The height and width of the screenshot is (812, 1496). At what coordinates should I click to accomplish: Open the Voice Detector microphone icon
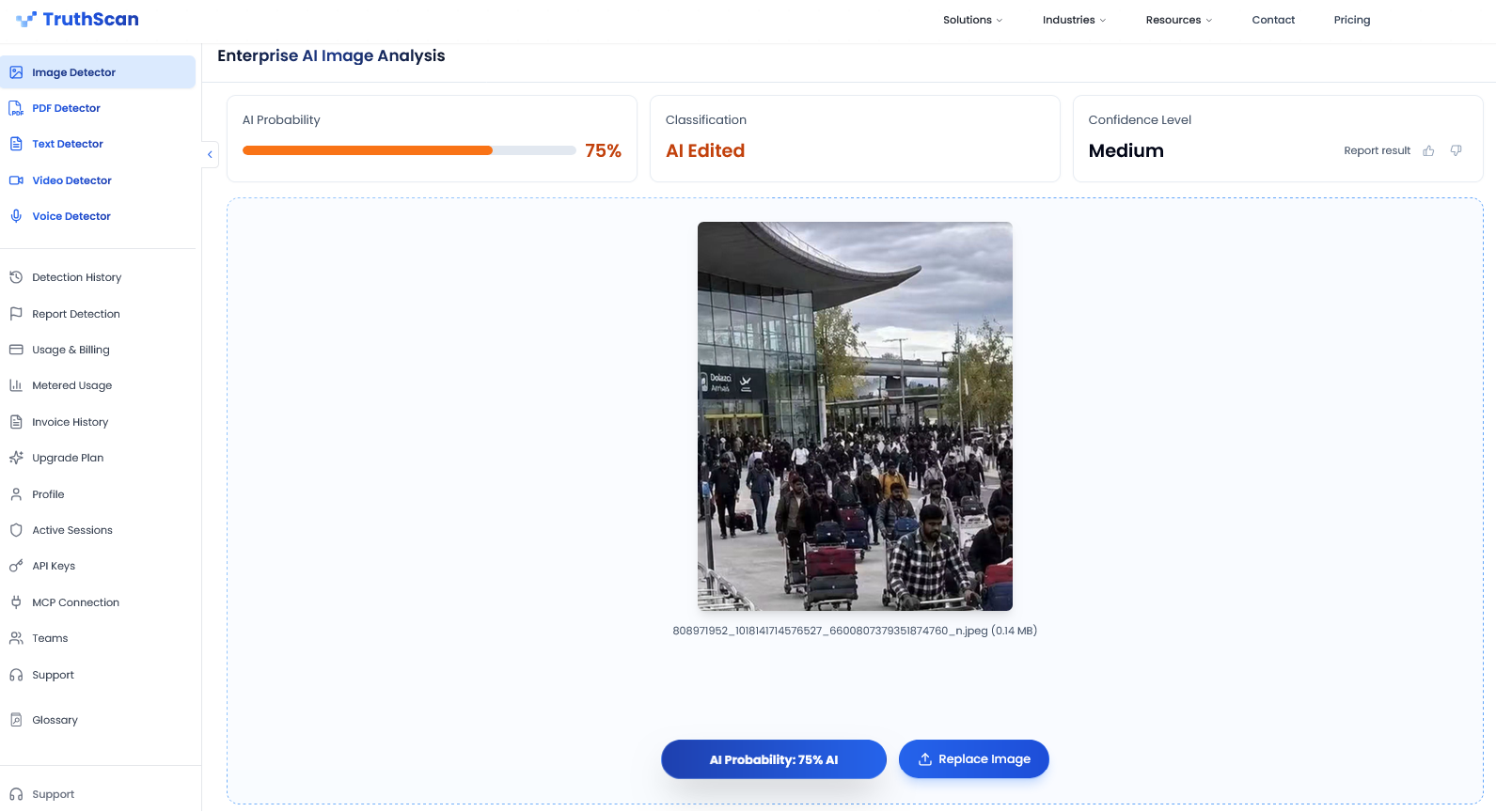tap(16, 216)
